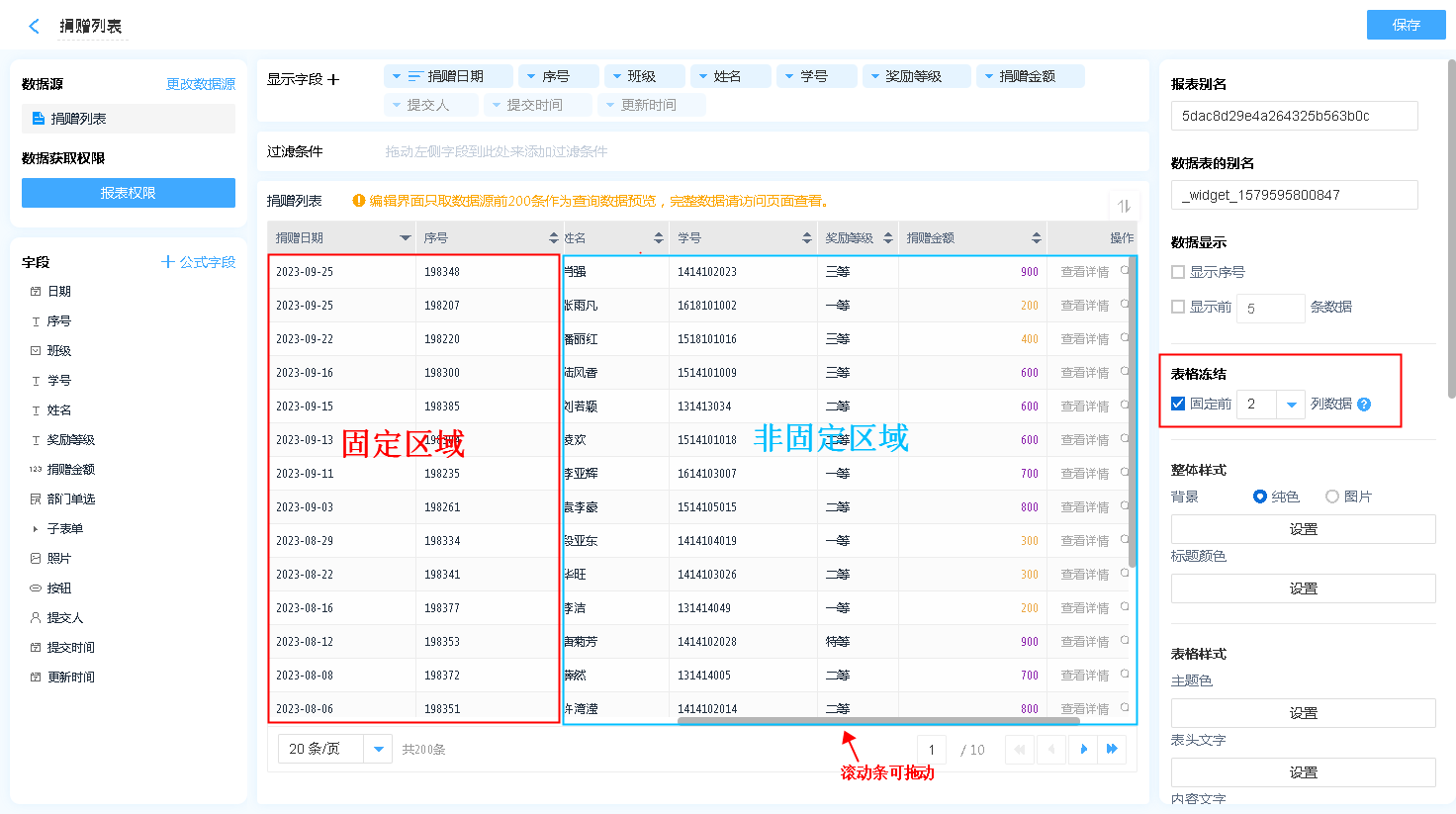Click the 报表权限 button
This screenshot has height=814, width=1456.
click(x=129, y=193)
